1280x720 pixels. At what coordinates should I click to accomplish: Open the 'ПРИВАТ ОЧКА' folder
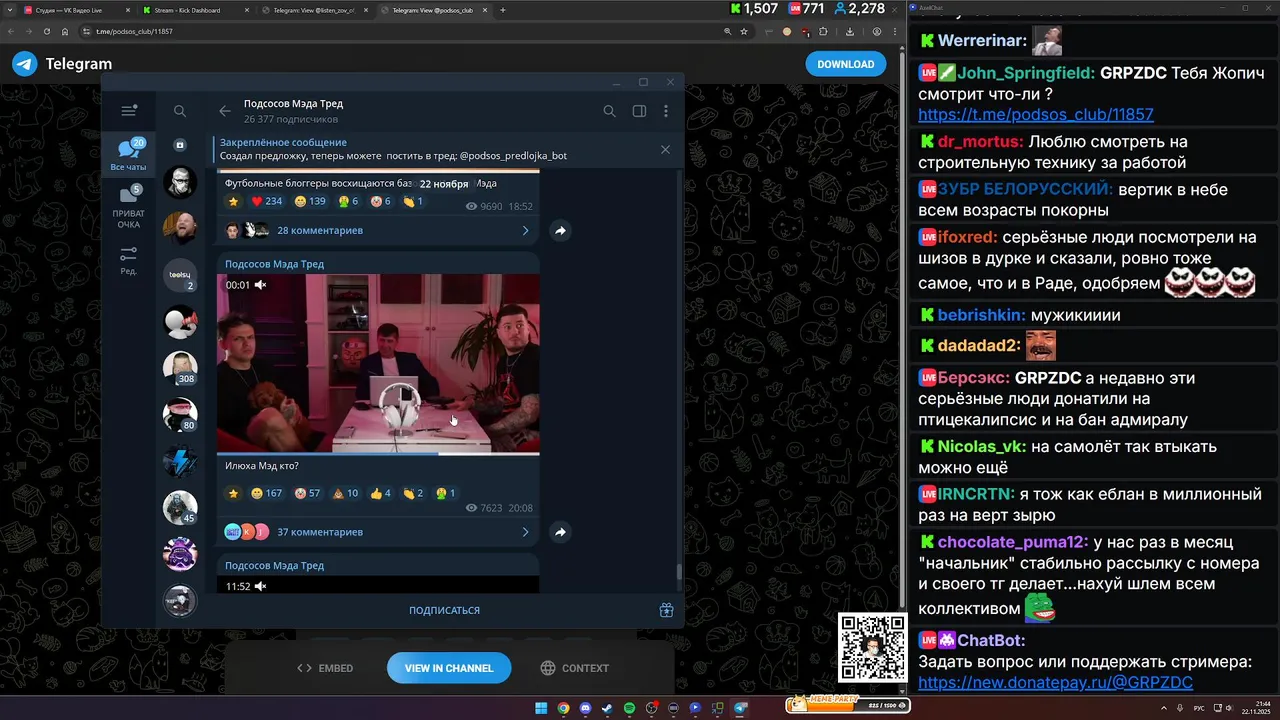129,207
